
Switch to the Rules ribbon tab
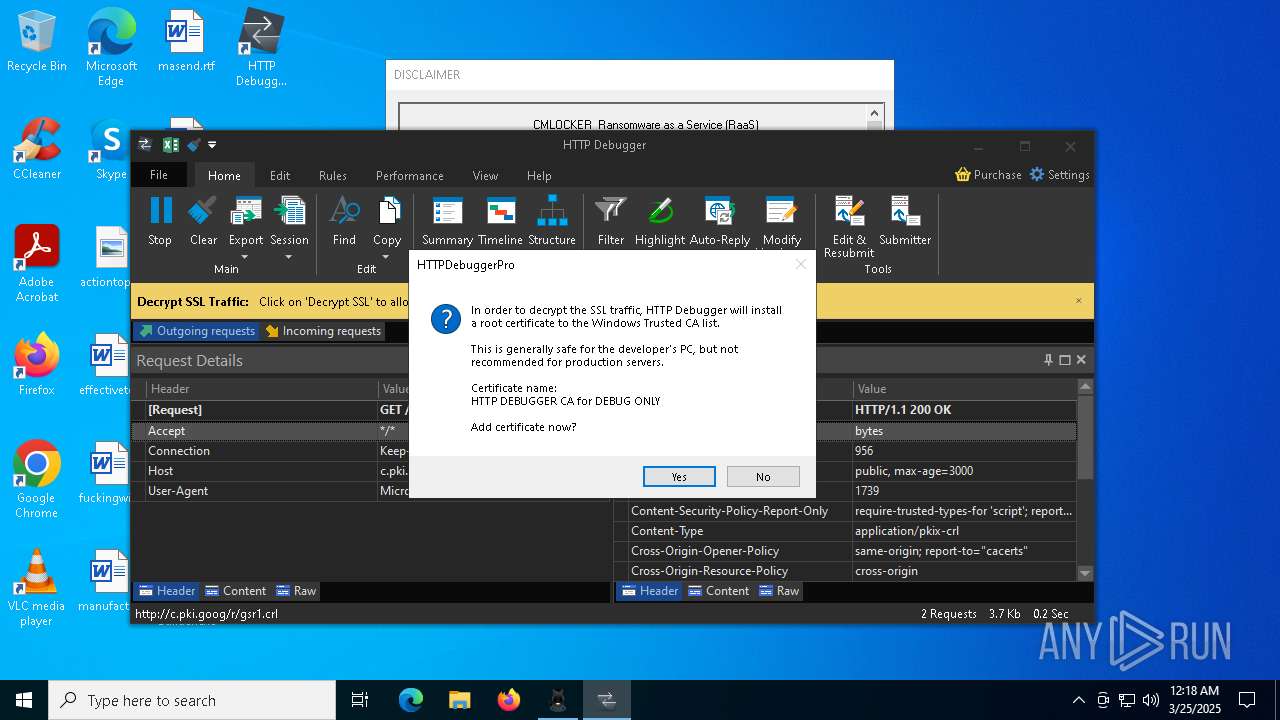[x=333, y=175]
